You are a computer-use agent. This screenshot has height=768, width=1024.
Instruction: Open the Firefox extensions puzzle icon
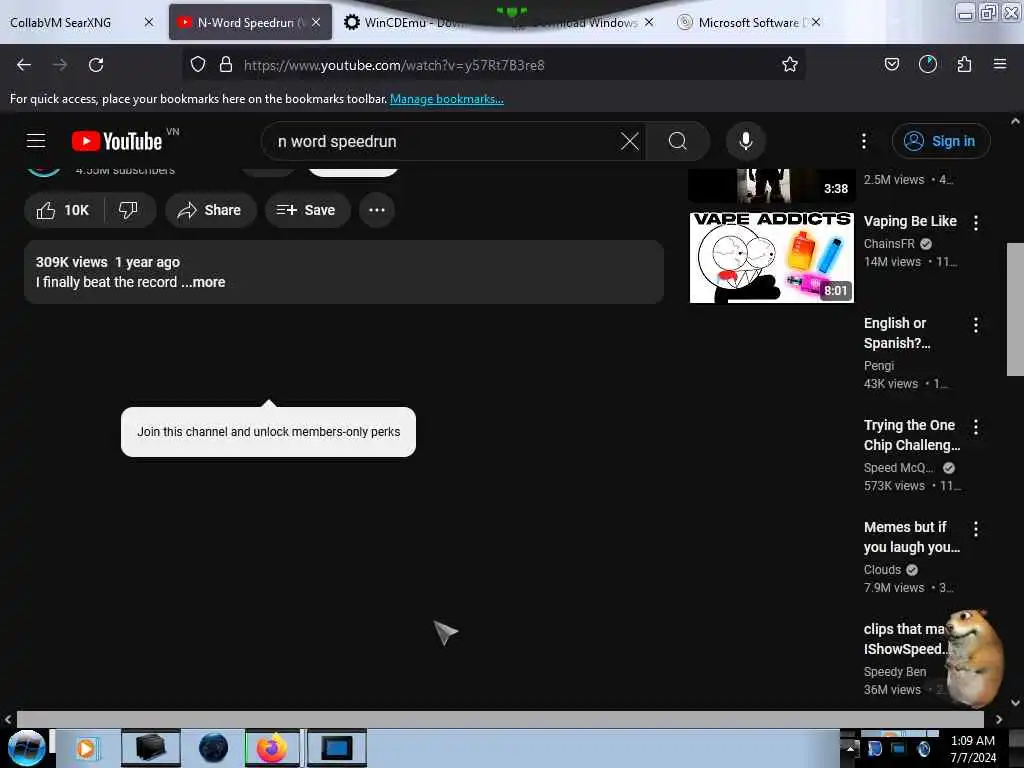(x=964, y=64)
